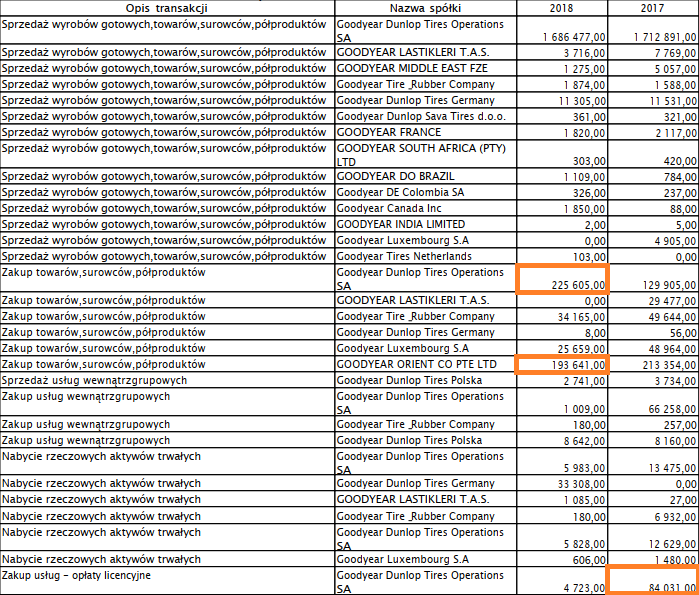
Task: Click the value 13 475,00
Action: pos(673,468)
